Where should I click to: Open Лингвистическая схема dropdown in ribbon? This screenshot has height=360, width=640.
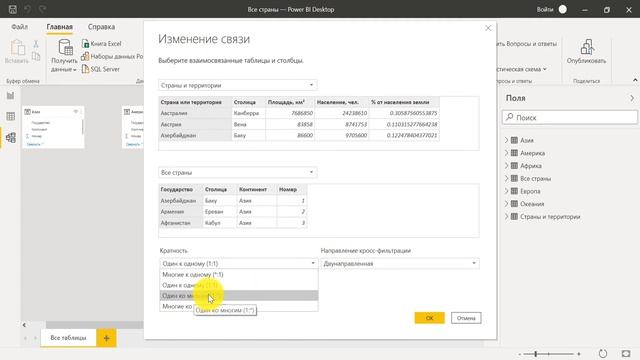(522, 69)
